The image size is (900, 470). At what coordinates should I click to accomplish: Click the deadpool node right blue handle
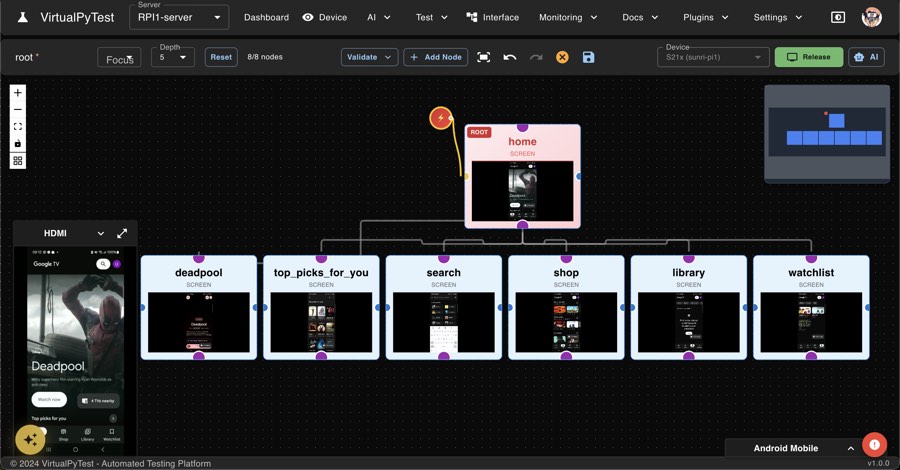tap(256, 308)
